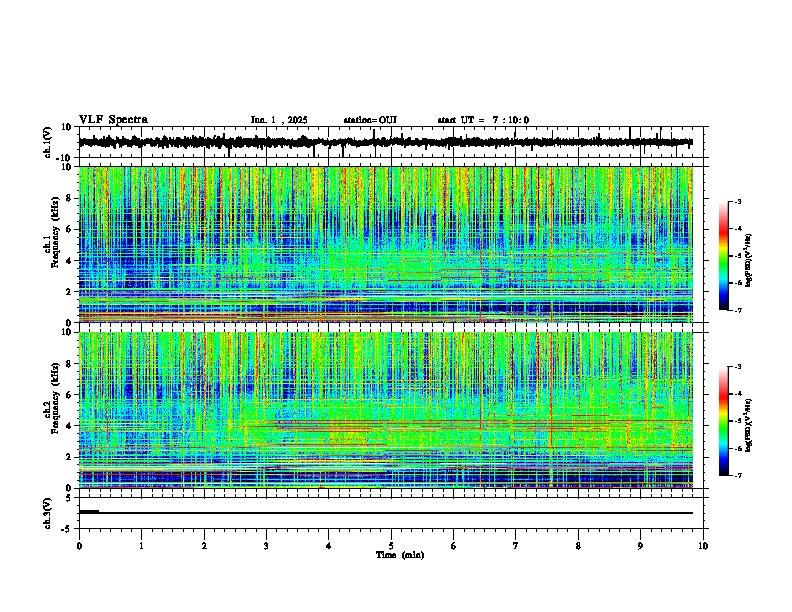
Task: Click the ch.1 spectrogram panel
Action: tap(386, 244)
